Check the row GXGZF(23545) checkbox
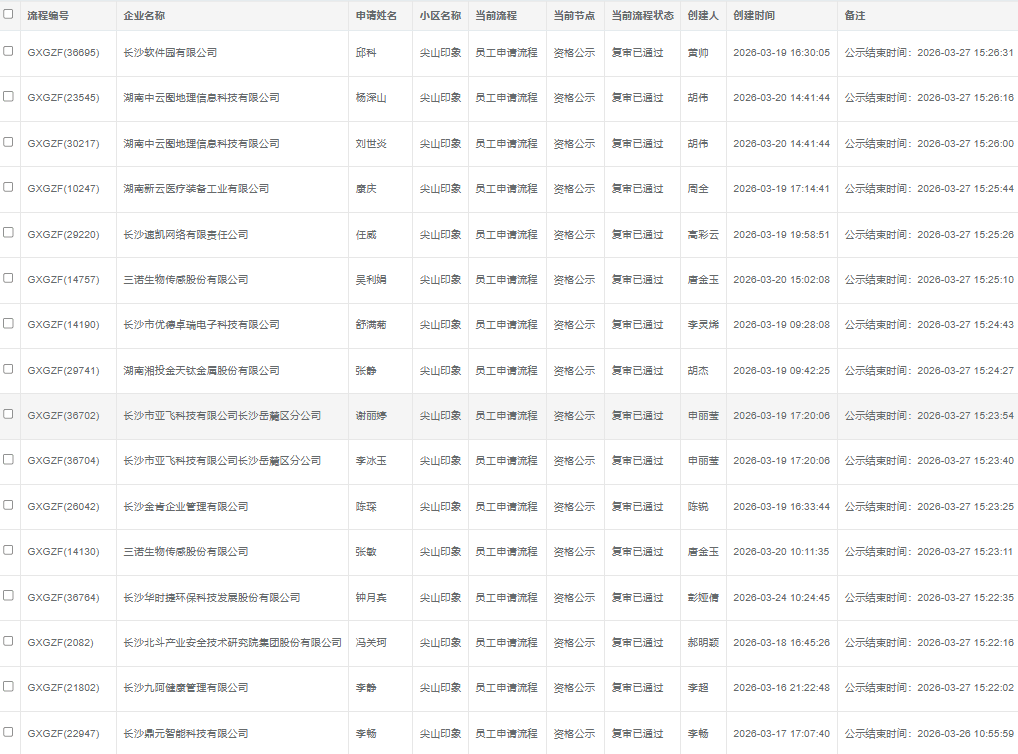This screenshot has width=1018, height=754. tap(8, 96)
